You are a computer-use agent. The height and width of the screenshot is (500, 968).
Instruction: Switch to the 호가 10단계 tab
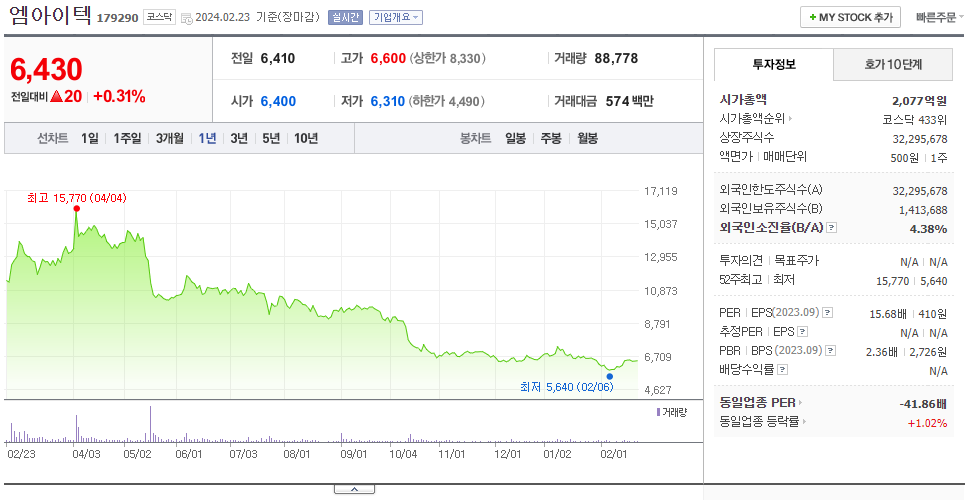tap(893, 64)
